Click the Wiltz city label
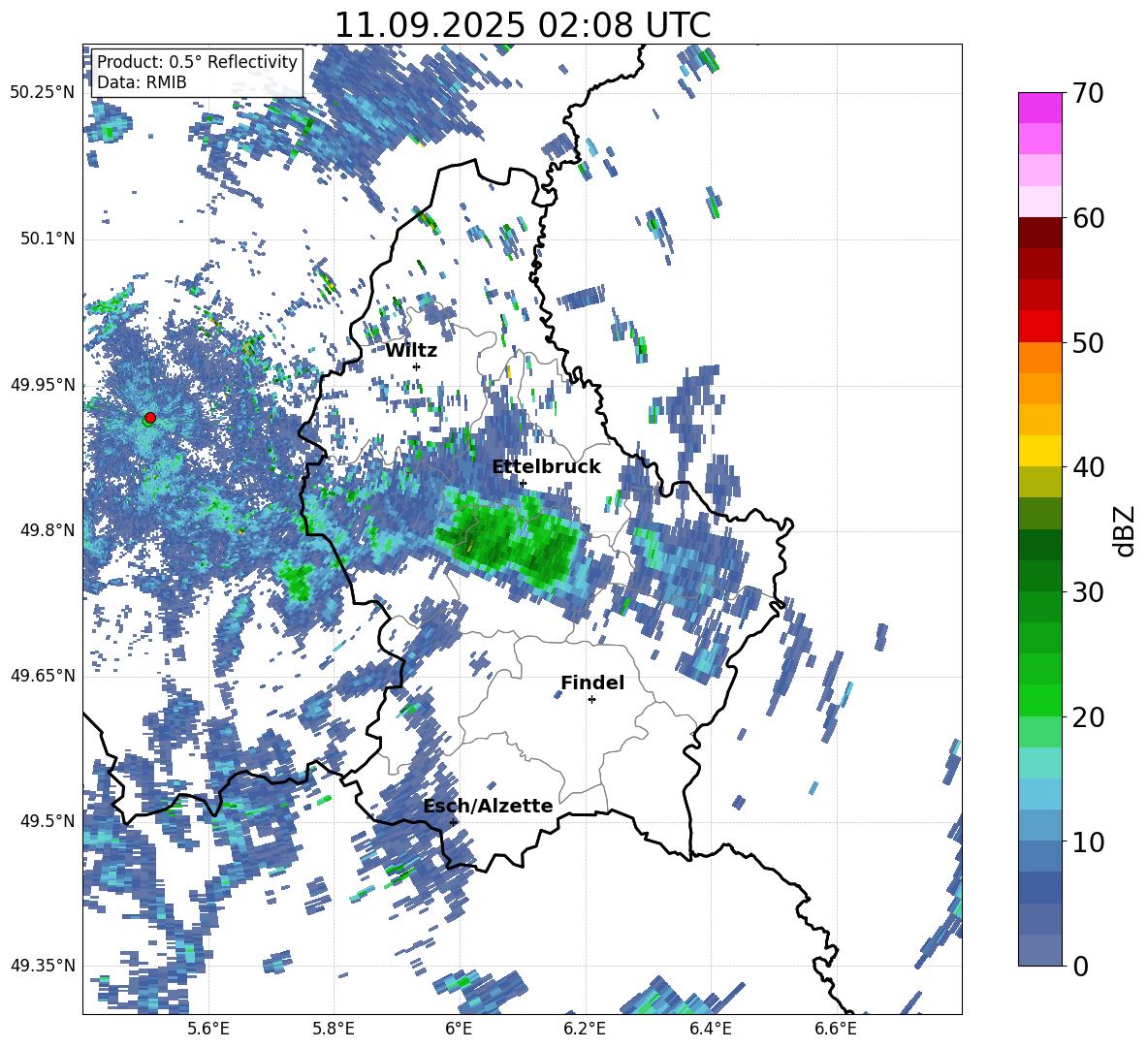 tap(411, 351)
